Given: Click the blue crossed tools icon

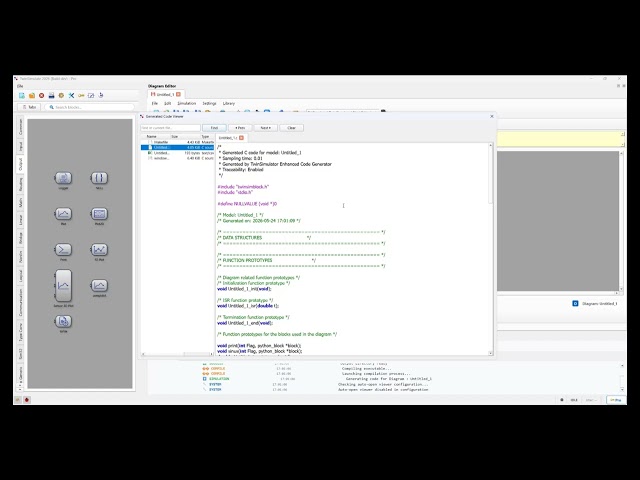Looking at the screenshot, I should (x=71, y=96).
